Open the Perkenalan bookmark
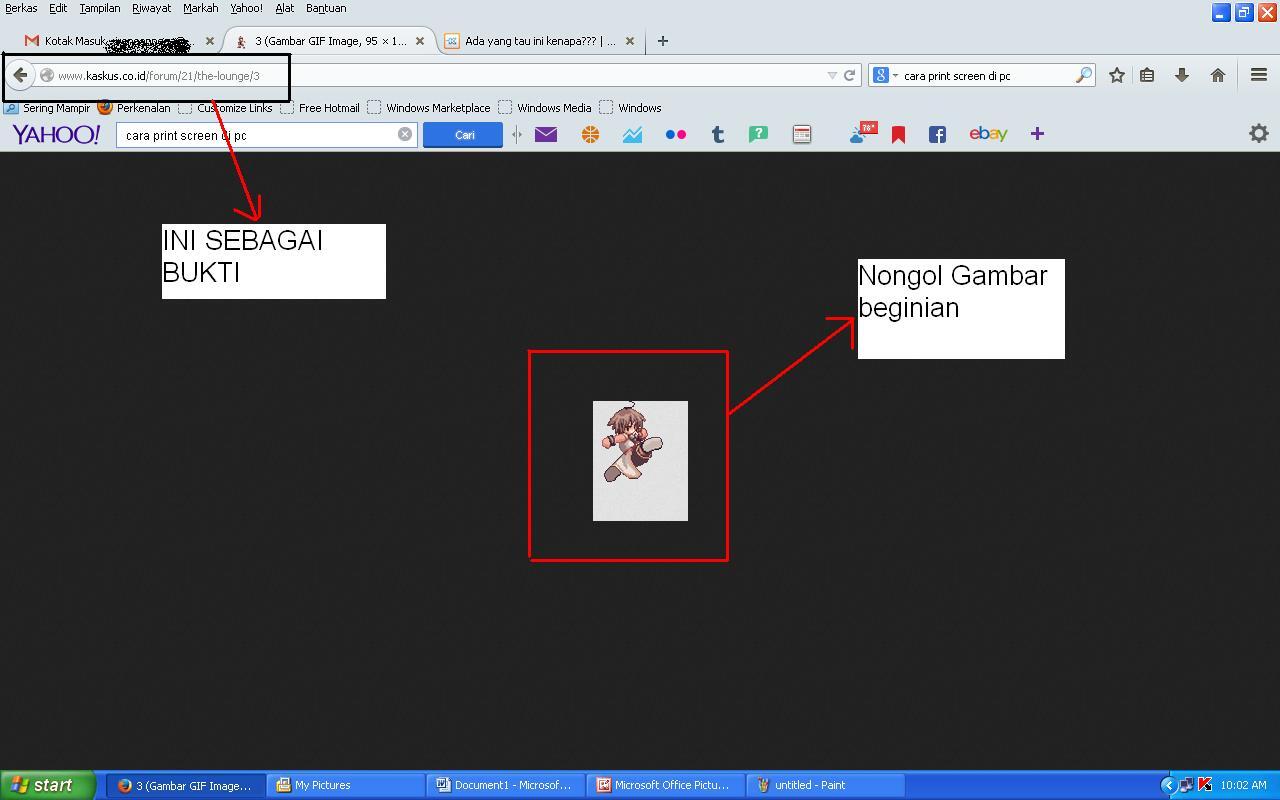Image resolution: width=1280 pixels, height=800 pixels. pos(134,107)
